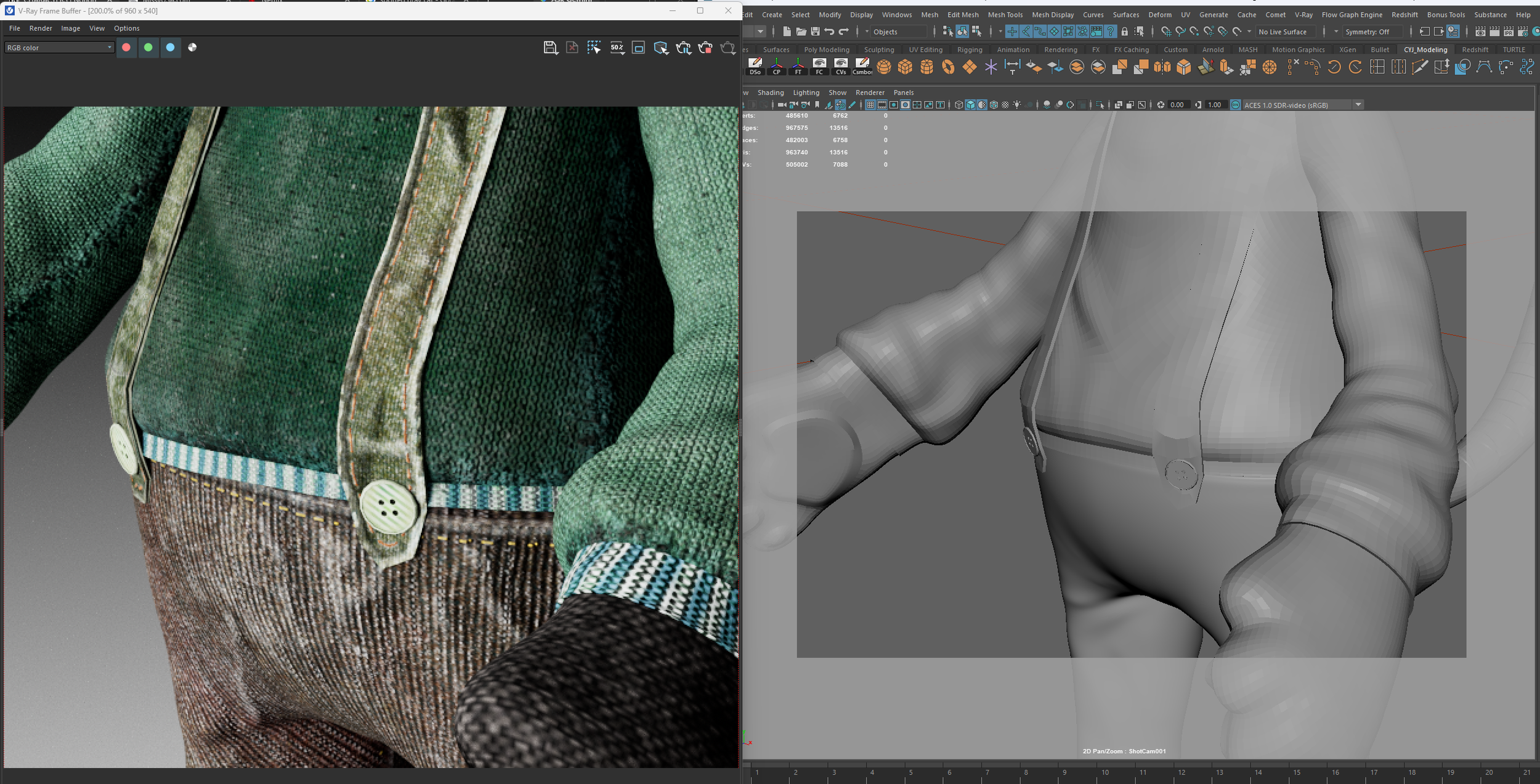The height and width of the screenshot is (784, 1540).
Task: Click the Maya undo arrow icon
Action: (x=829, y=31)
